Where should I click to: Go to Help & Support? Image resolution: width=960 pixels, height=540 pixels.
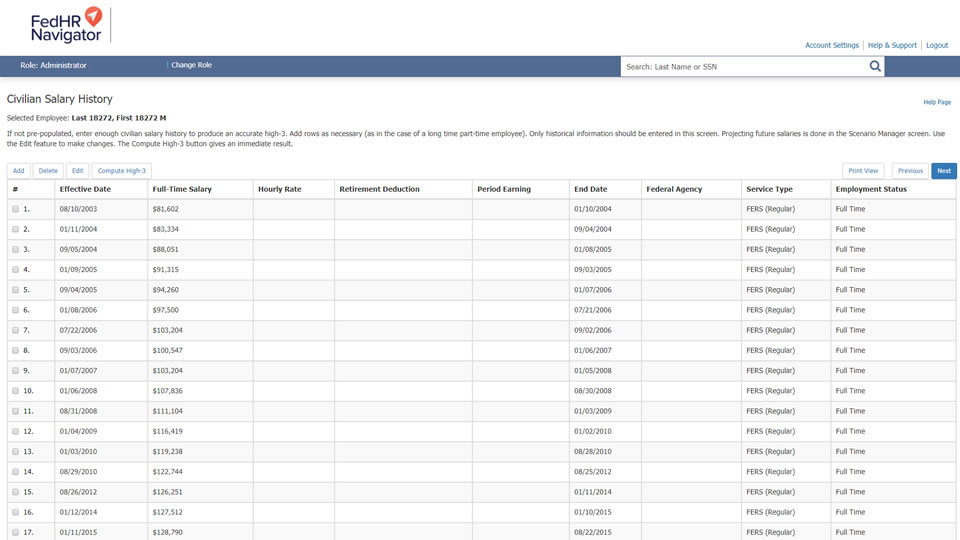tap(892, 45)
